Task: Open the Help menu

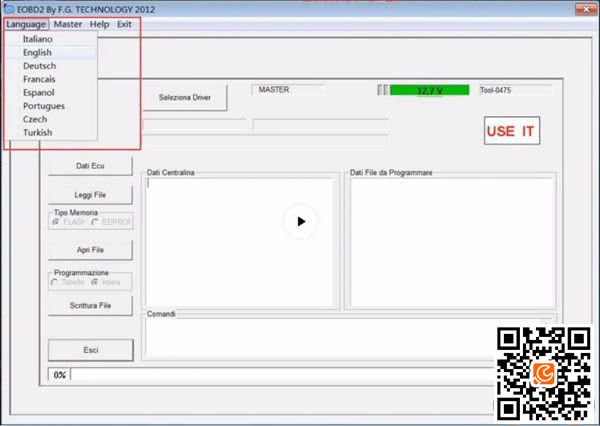Action: pyautogui.click(x=99, y=24)
